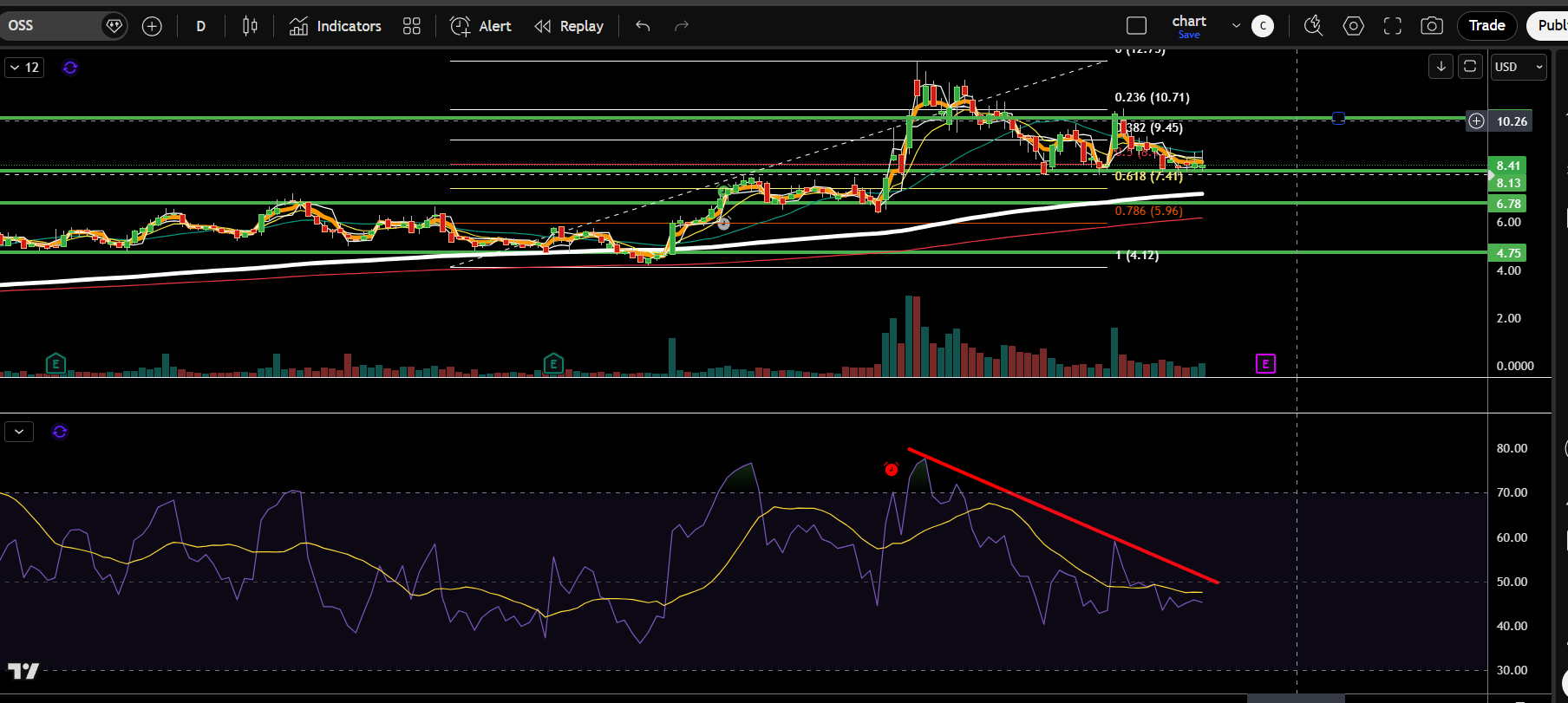Click the 70.00 level on the RSI scale

pyautogui.click(x=1512, y=492)
